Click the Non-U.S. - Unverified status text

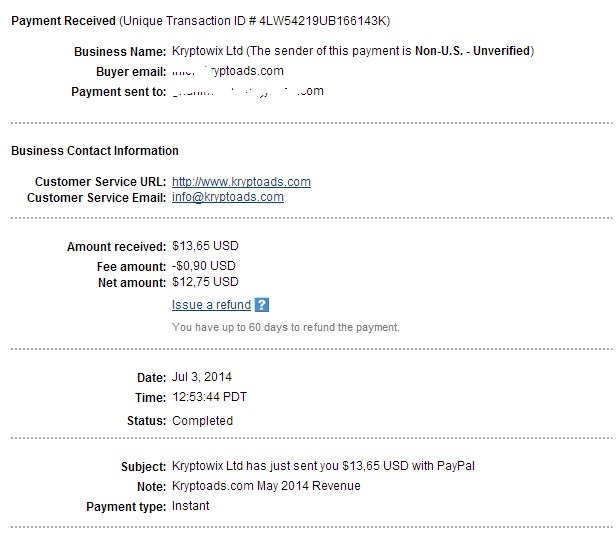(x=473, y=51)
